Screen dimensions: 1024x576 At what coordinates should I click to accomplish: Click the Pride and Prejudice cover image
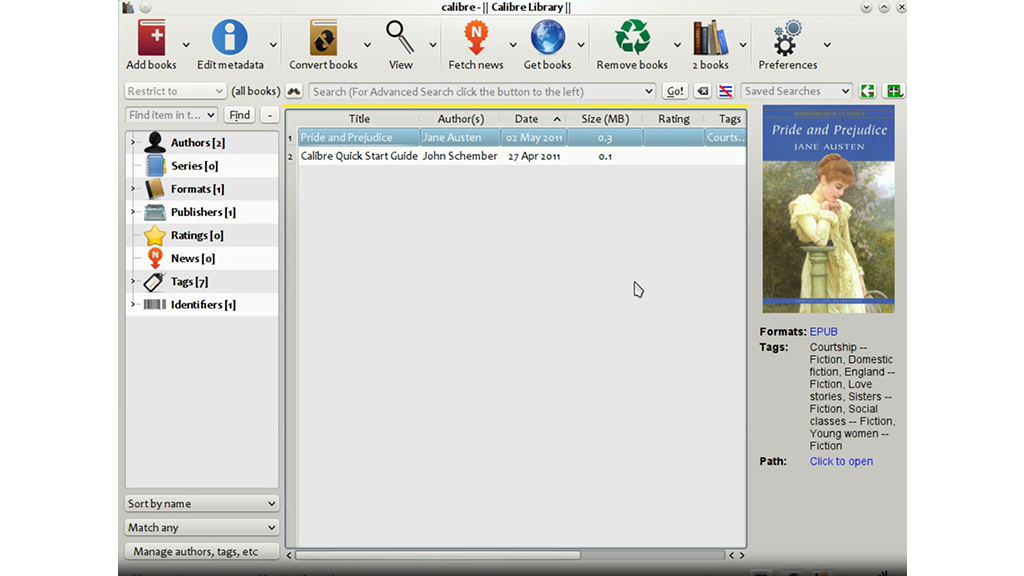coord(828,209)
